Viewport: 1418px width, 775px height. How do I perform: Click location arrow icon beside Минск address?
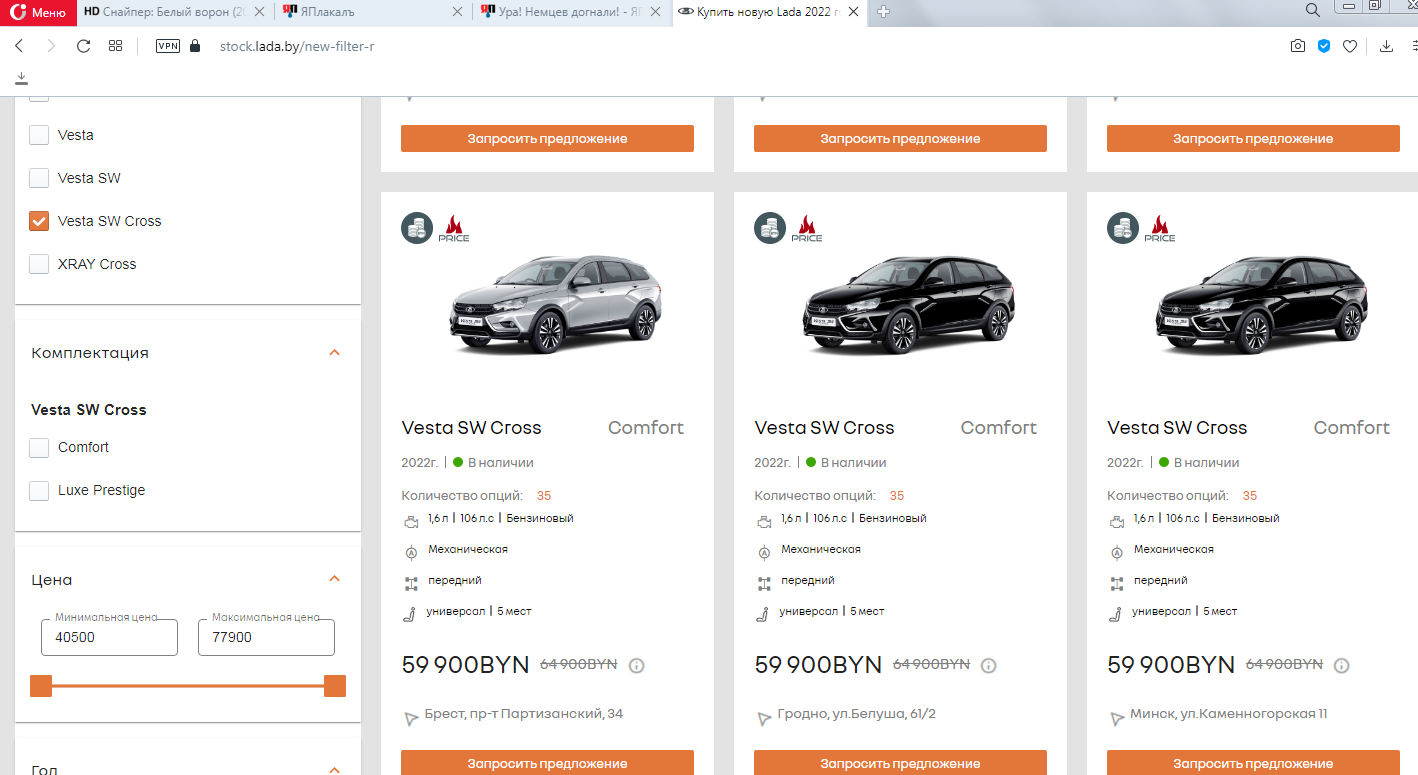pos(1116,718)
